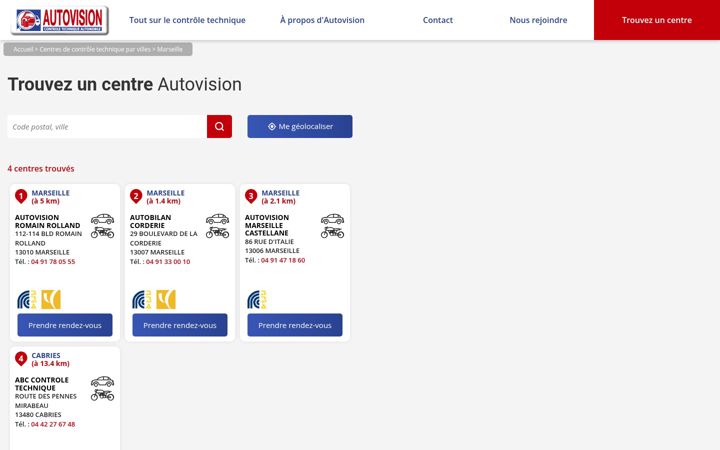
Task: Open the AUTOVISION MARSEILLE CASTELLANE center title
Action: pyautogui.click(x=267, y=225)
